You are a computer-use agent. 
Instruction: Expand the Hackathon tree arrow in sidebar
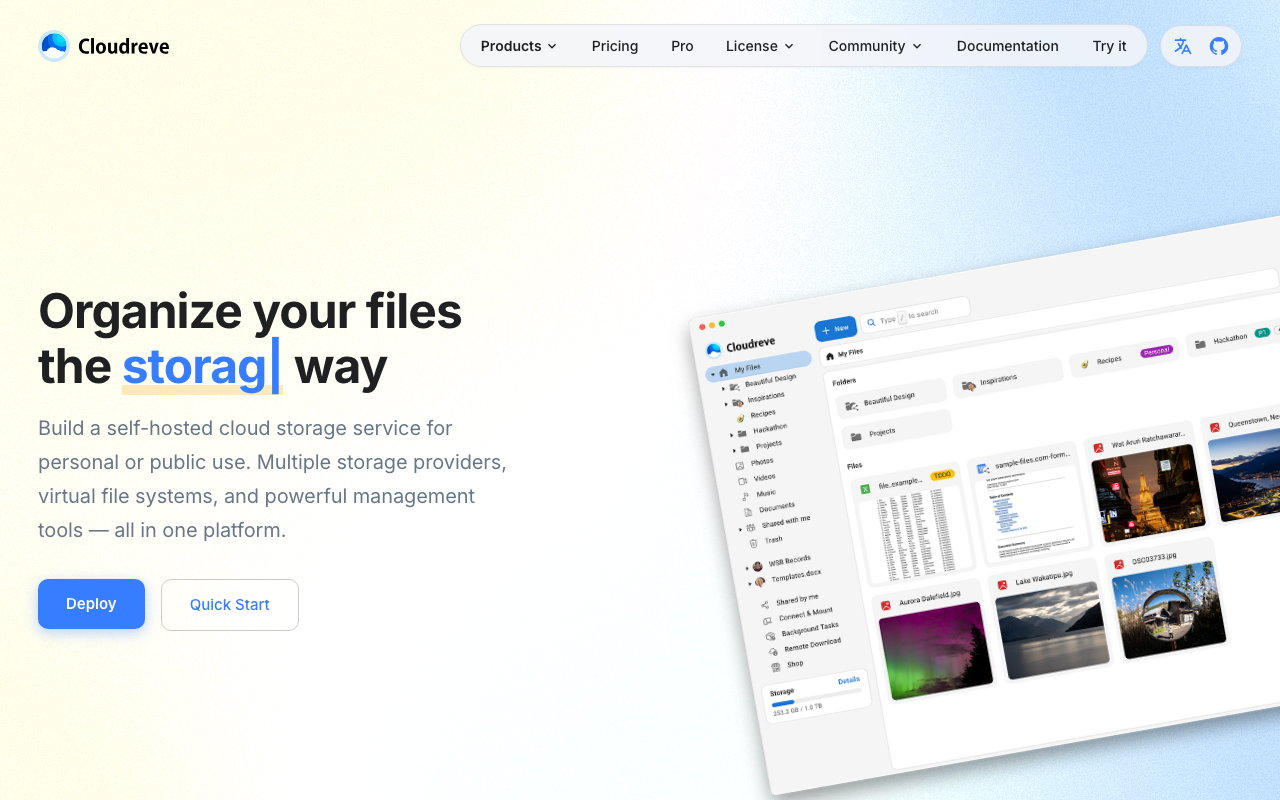(x=731, y=435)
